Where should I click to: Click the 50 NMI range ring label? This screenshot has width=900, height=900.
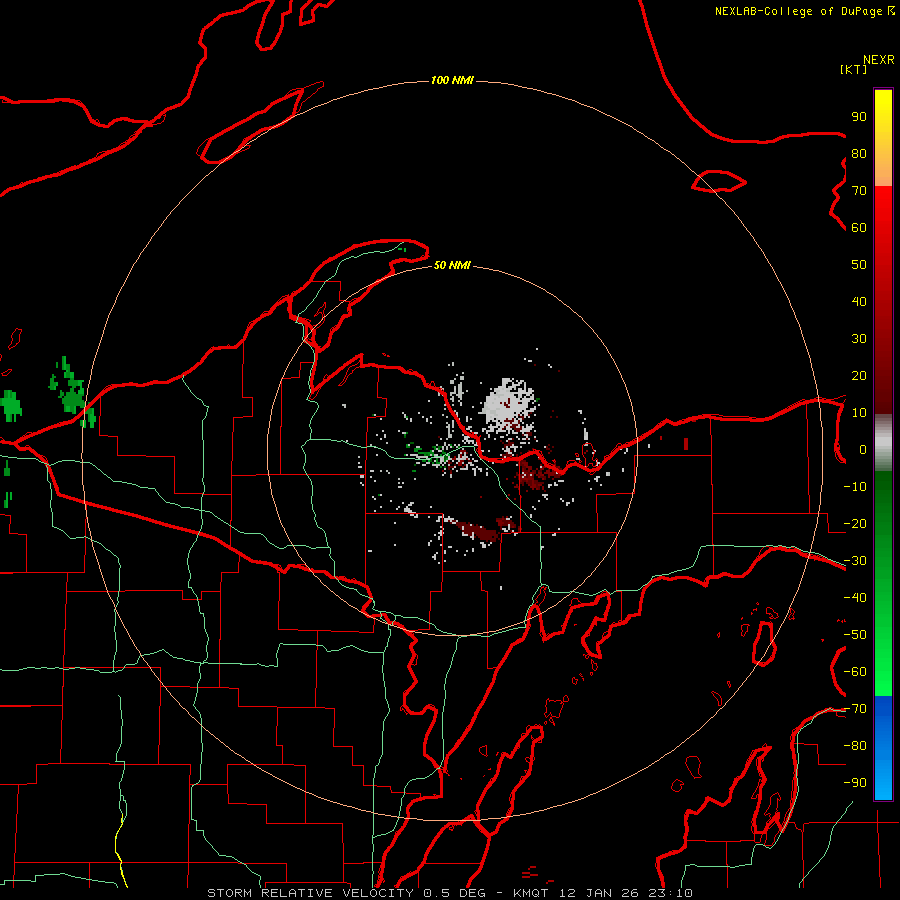[x=452, y=265]
